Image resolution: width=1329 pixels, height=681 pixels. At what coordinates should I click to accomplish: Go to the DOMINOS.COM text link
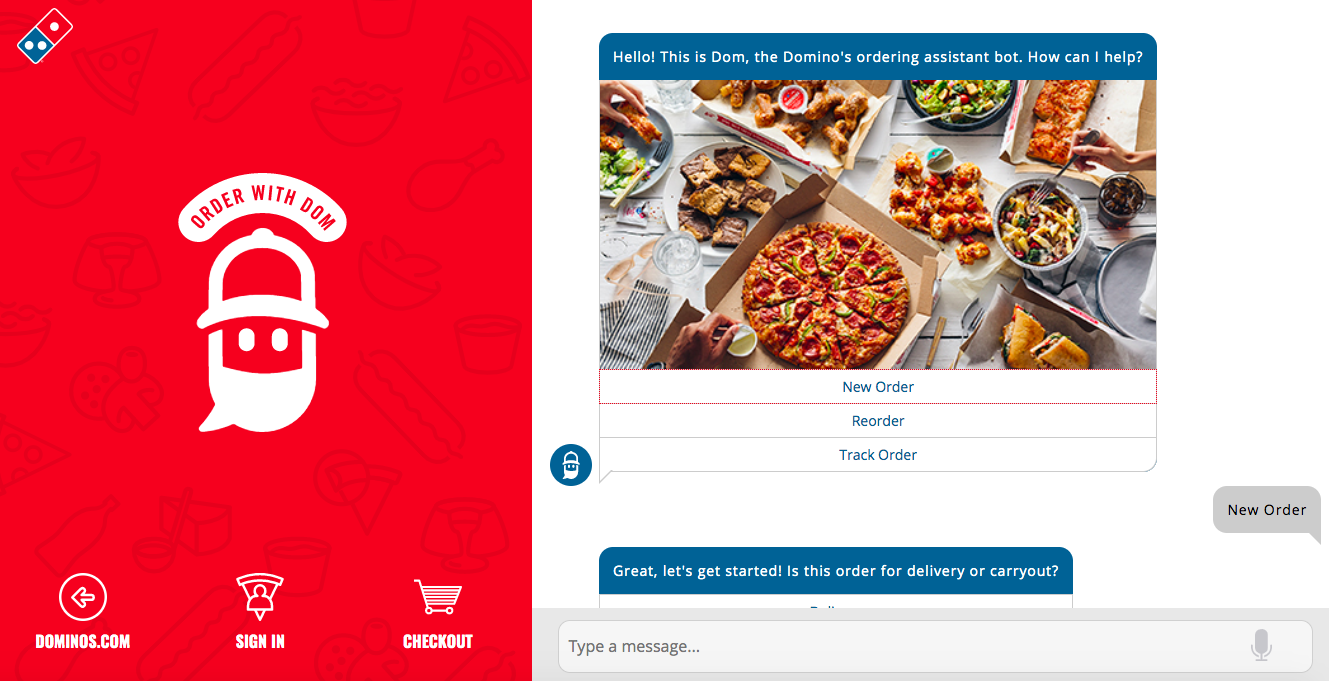[83, 642]
